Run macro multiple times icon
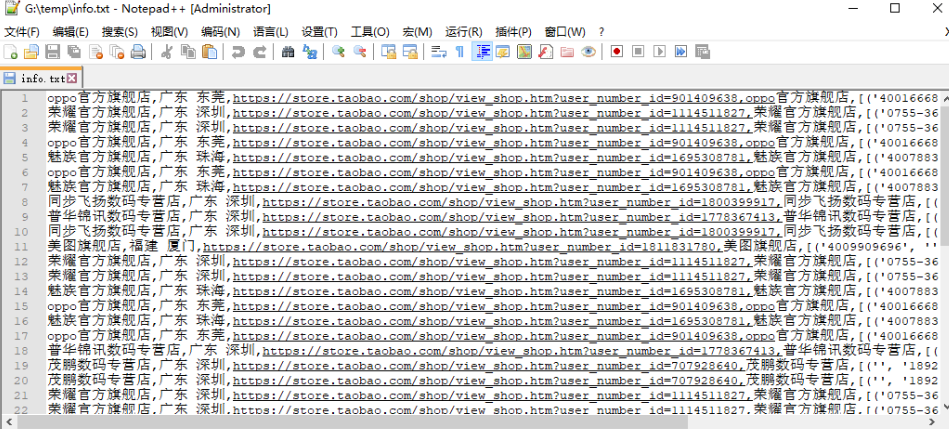This screenshot has height=429, width=949. coord(680,52)
